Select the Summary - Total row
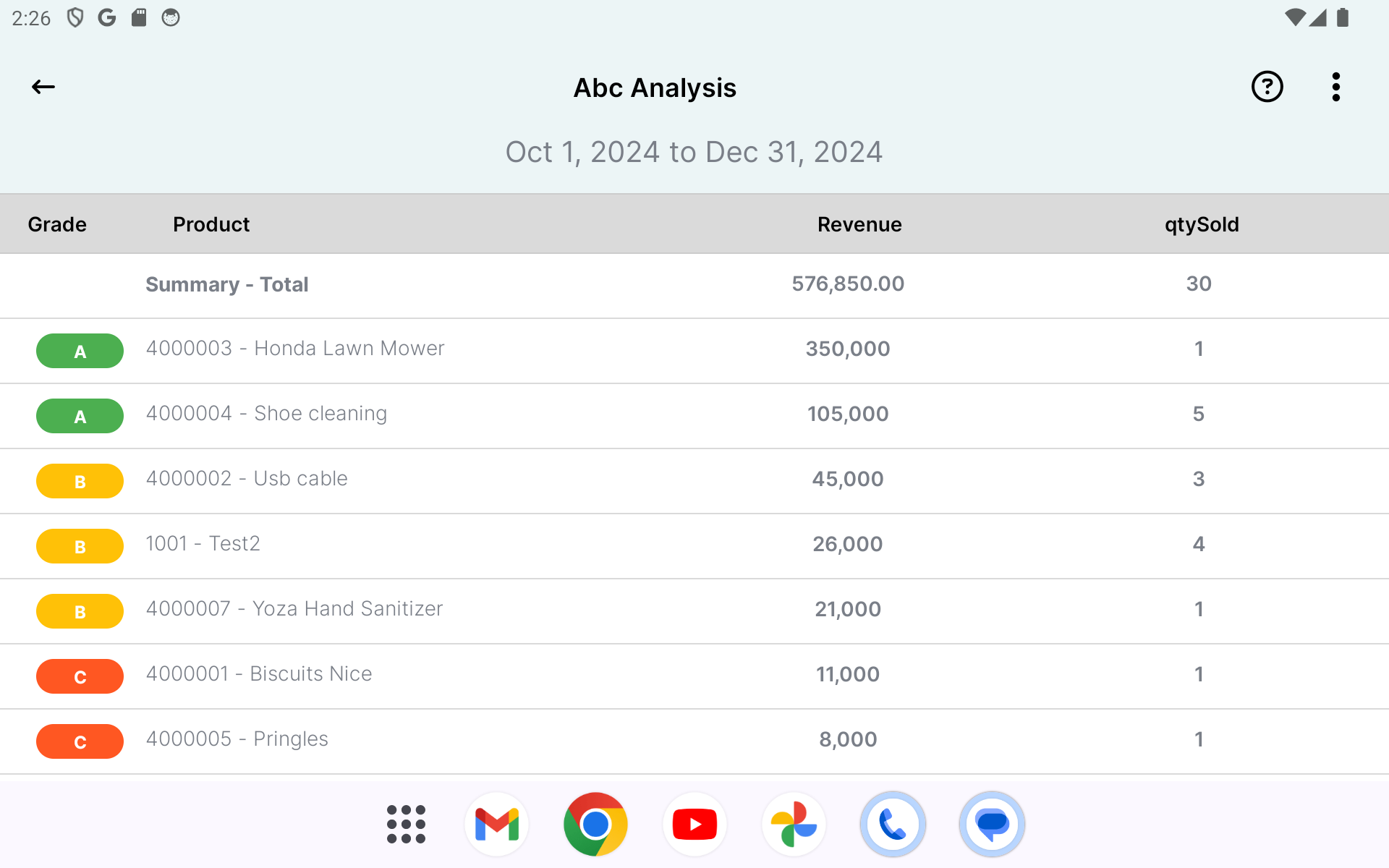Screen dimensions: 1389x868 226,284
